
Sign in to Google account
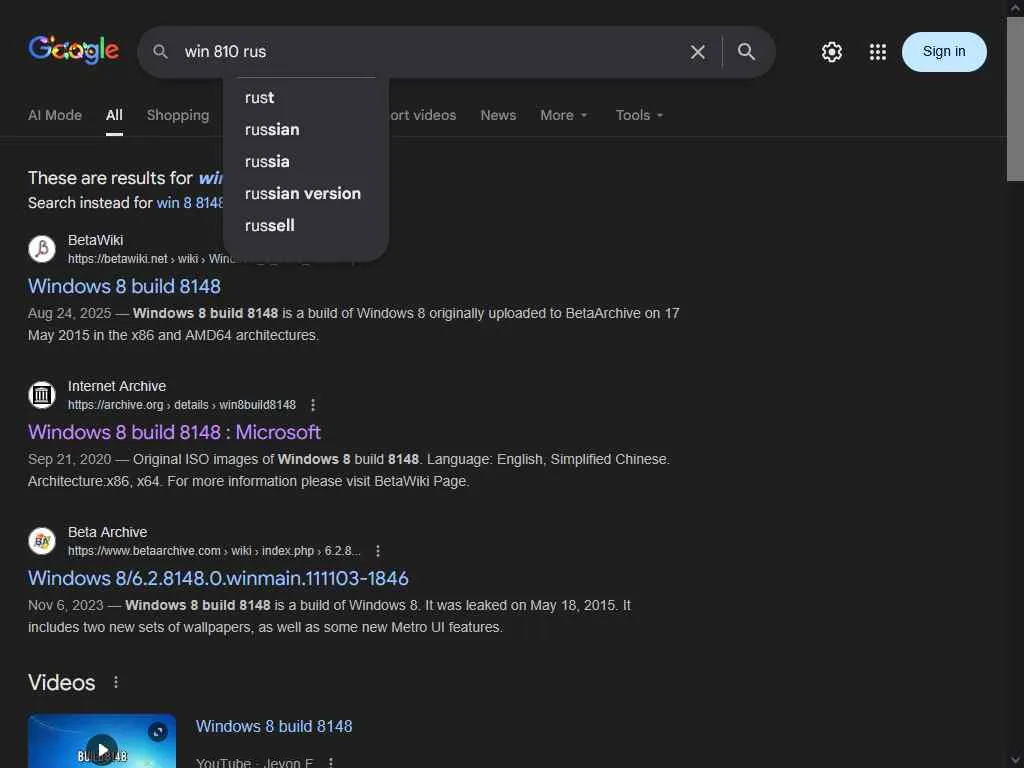[944, 52]
